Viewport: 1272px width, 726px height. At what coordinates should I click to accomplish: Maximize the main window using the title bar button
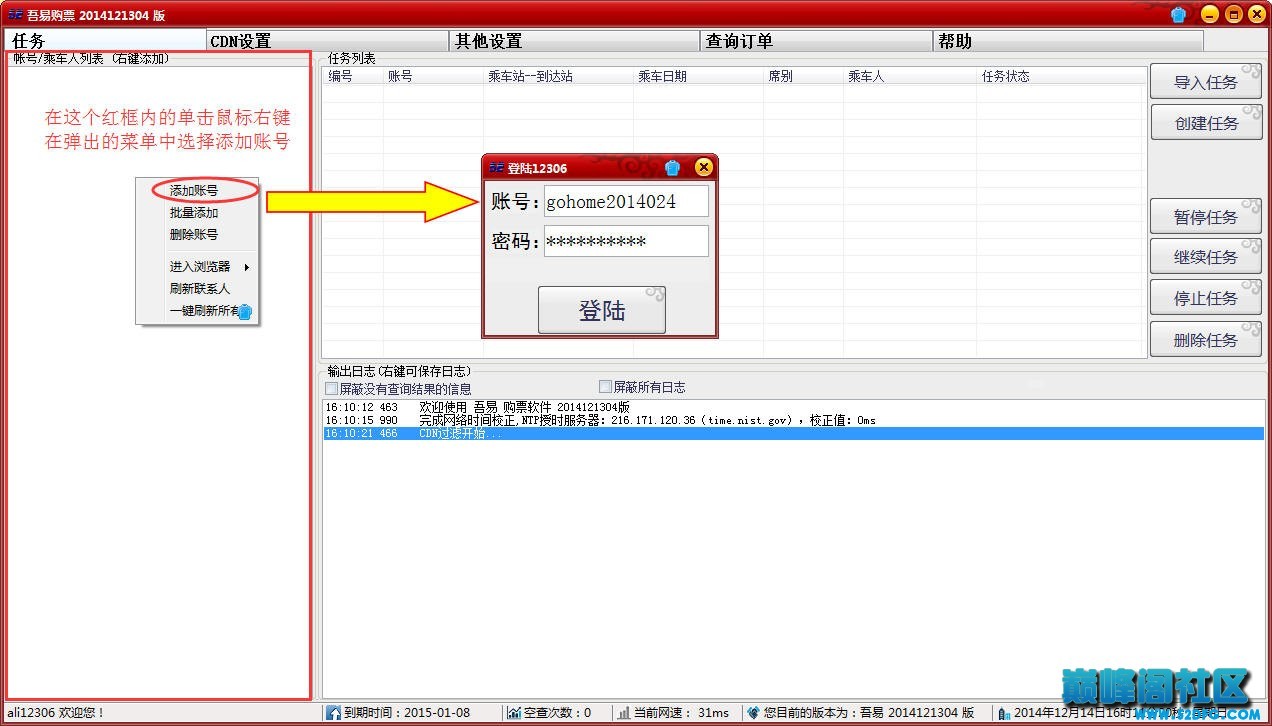click(1234, 14)
